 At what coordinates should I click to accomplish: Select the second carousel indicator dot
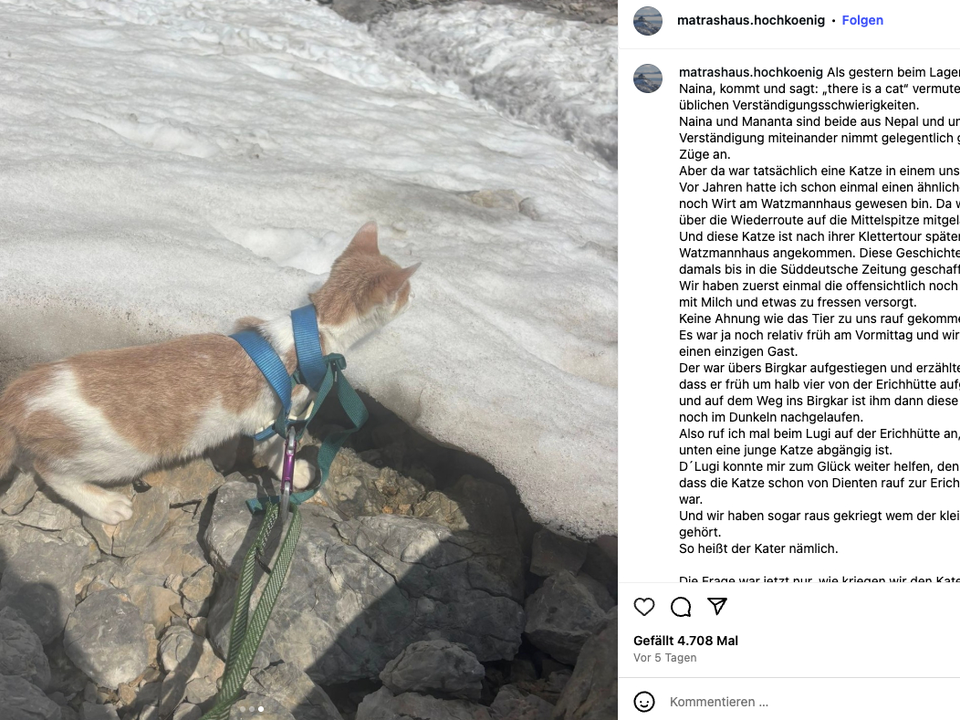coord(252,709)
